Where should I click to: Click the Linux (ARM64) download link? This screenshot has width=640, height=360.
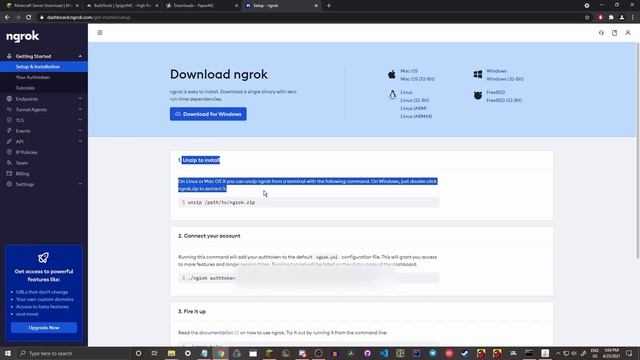416,116
